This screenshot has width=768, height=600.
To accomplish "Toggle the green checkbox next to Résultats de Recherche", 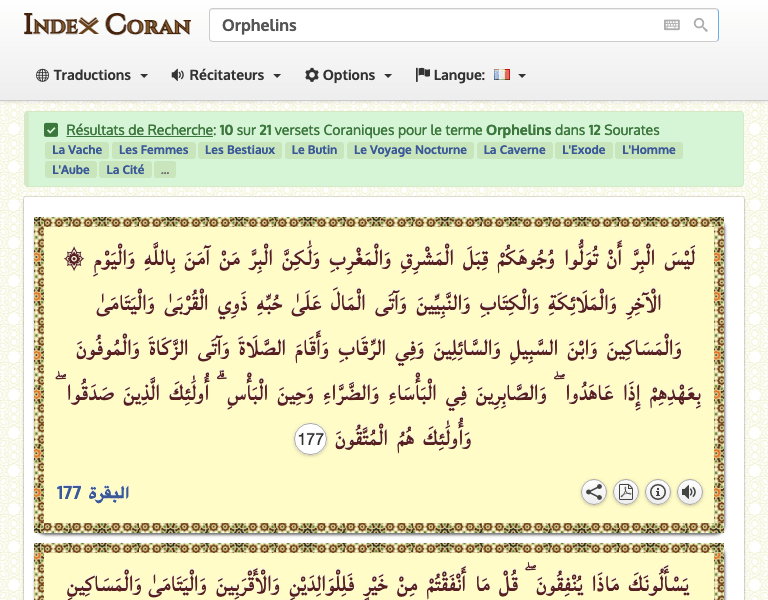I will (x=51, y=130).
